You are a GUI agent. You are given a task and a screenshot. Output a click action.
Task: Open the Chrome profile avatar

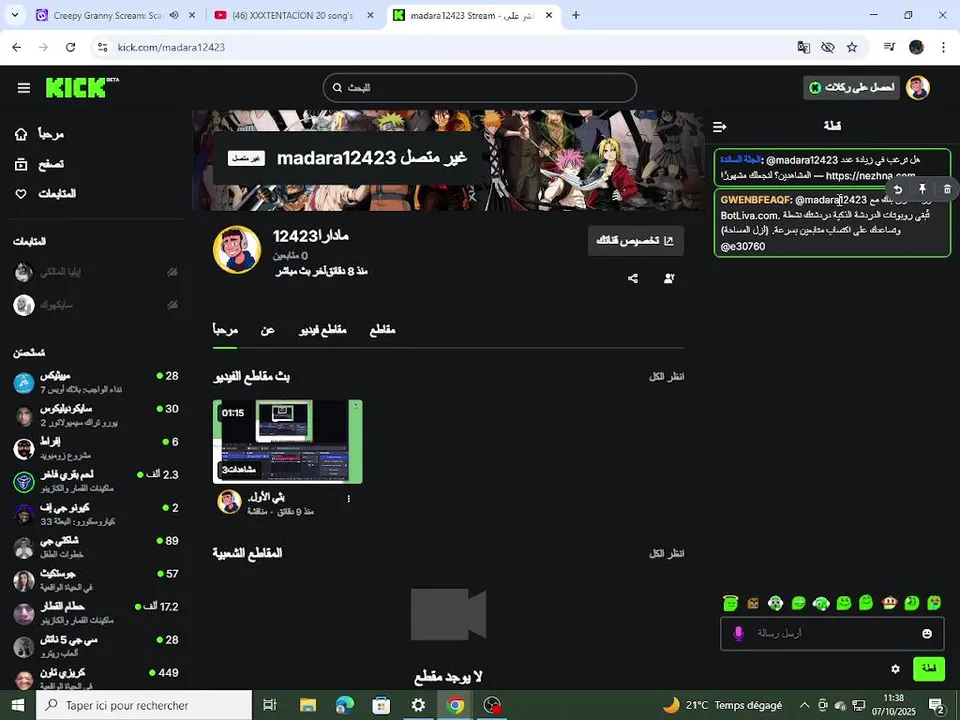(917, 47)
